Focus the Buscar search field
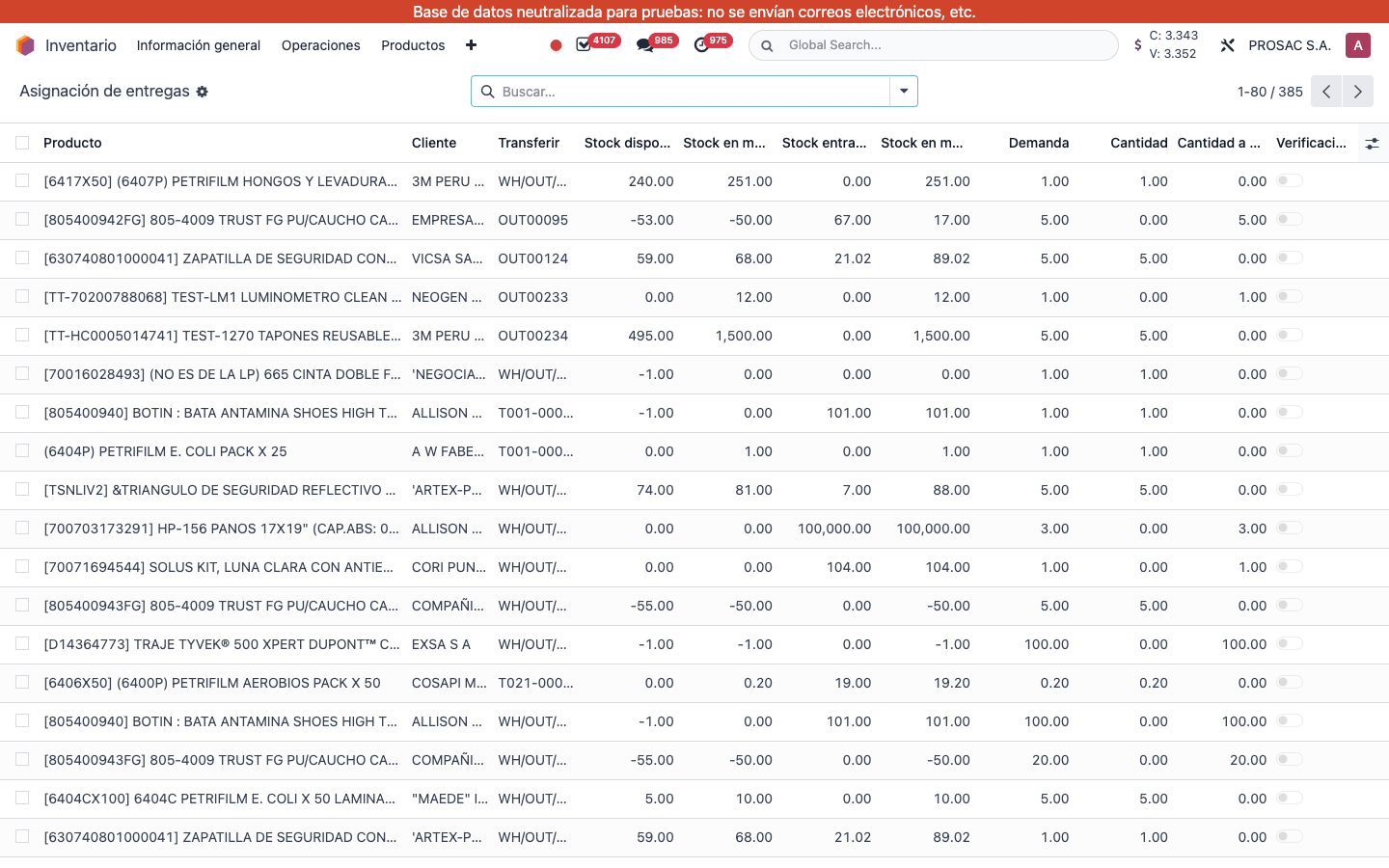Viewport: 1389px width, 868px height. (694, 92)
